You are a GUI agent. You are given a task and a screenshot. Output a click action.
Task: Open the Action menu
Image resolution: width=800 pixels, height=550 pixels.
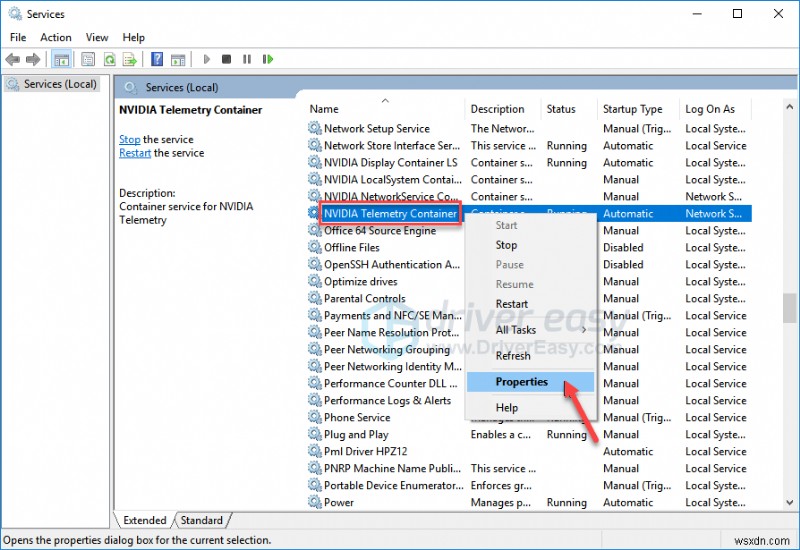[56, 37]
